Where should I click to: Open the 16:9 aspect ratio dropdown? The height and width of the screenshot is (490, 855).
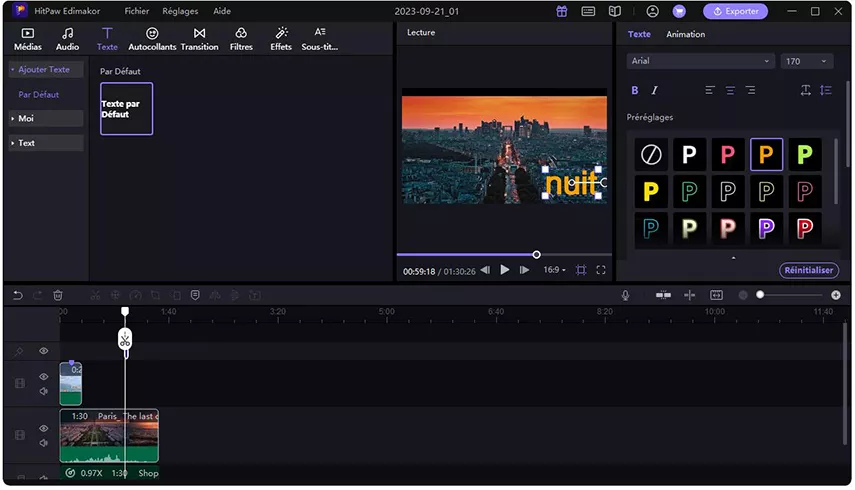pos(554,270)
